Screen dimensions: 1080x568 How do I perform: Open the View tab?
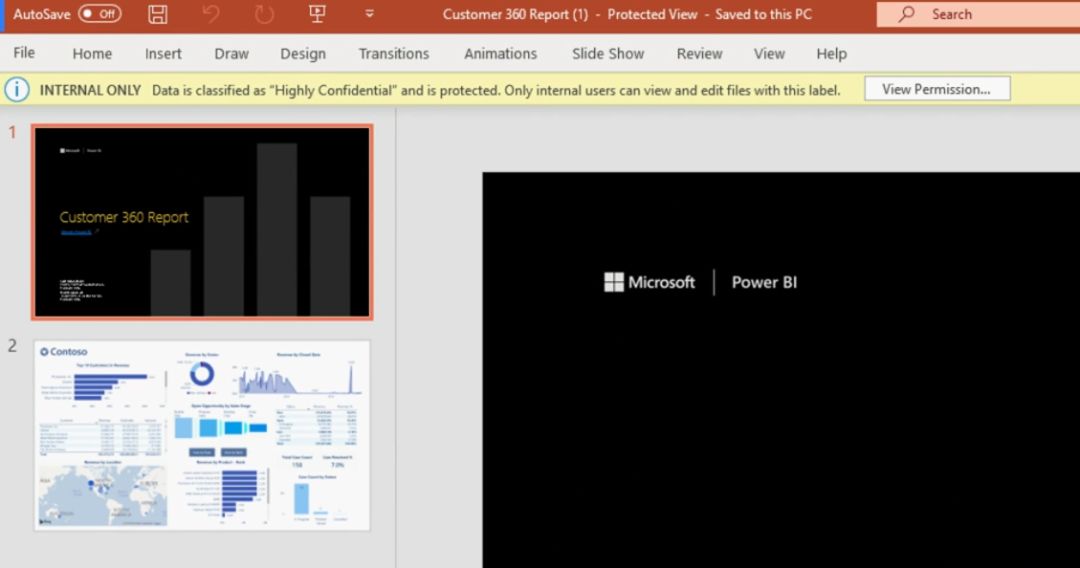(x=769, y=54)
